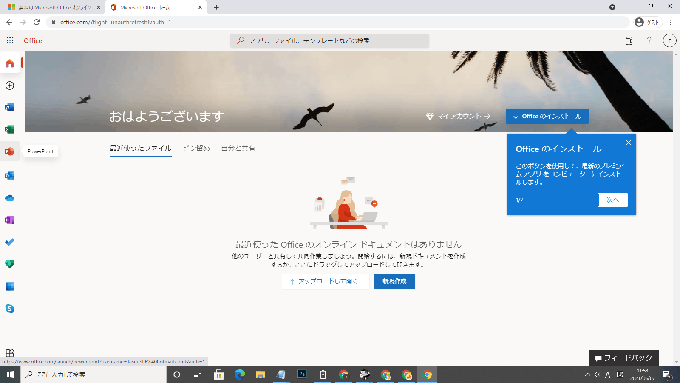The image size is (680, 383).
Task: Click the Office logo text in header
Action: coord(33,40)
